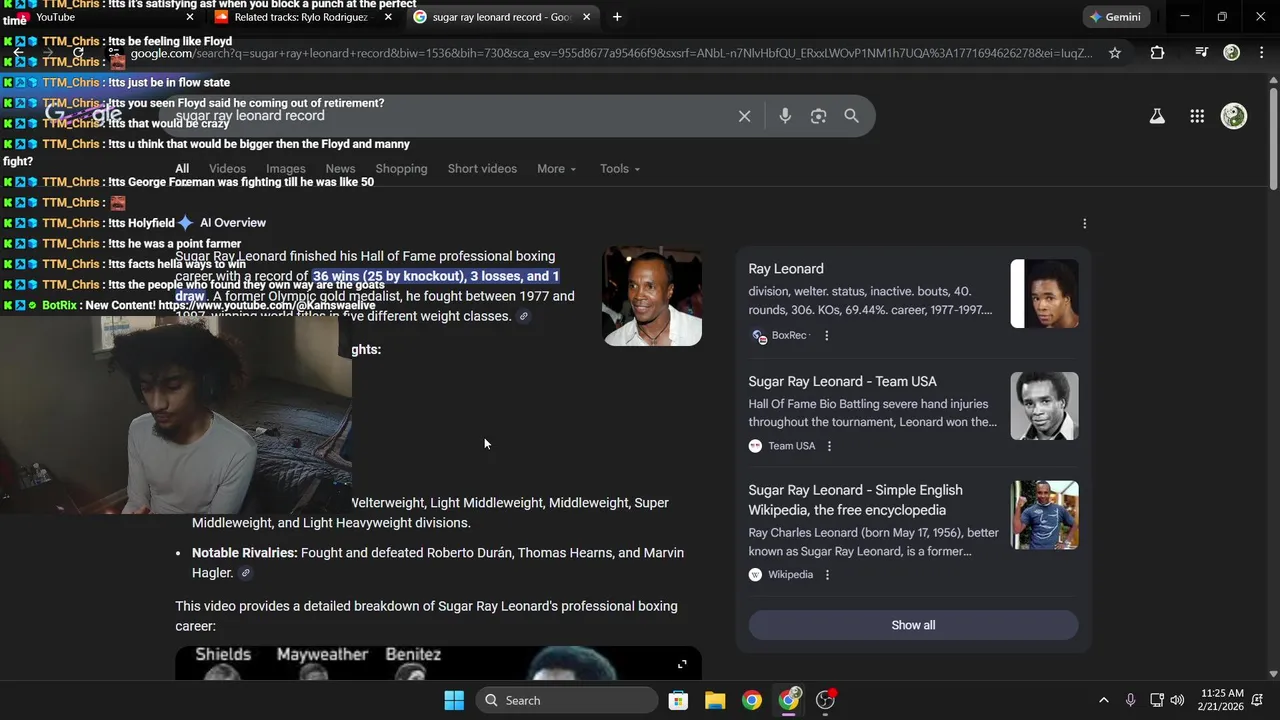Open BoxRec result three-dot menu

(x=826, y=336)
